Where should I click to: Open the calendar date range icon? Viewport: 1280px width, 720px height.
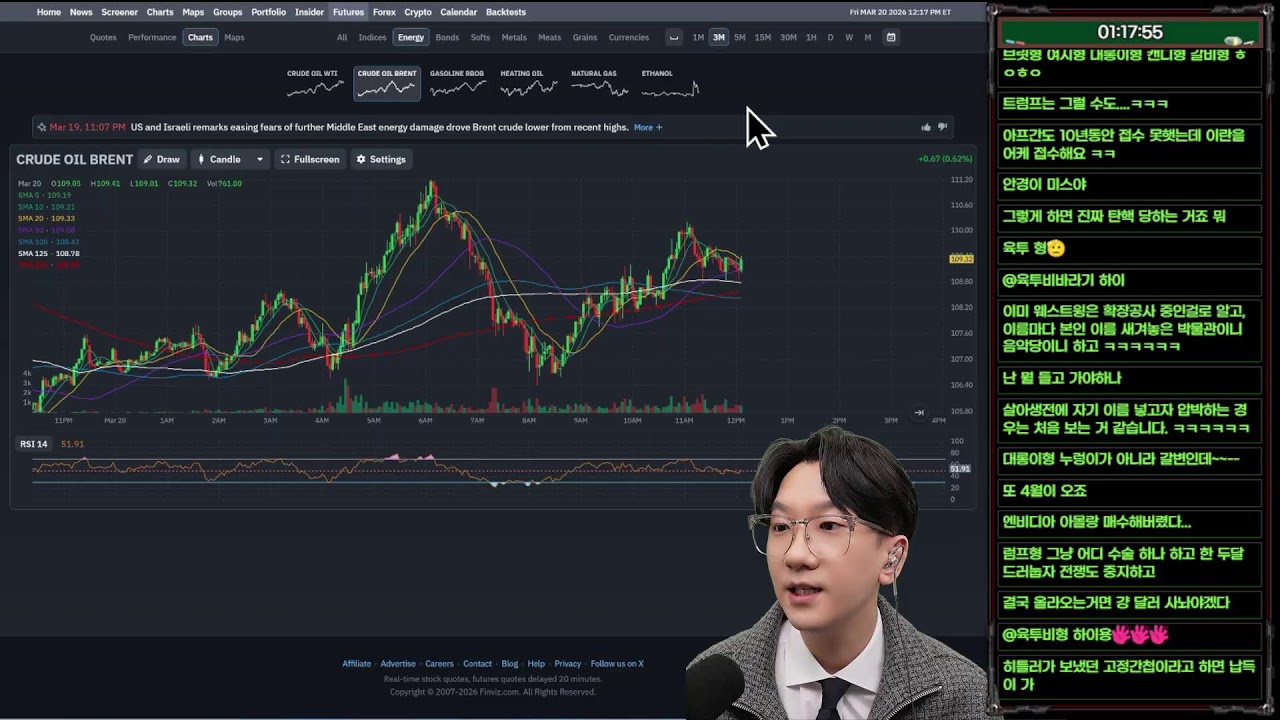tap(891, 37)
